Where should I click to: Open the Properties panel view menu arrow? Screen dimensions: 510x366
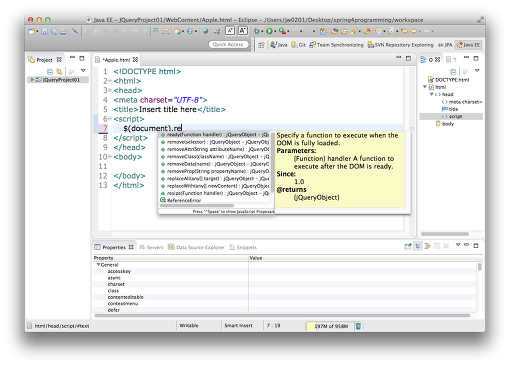(458, 245)
